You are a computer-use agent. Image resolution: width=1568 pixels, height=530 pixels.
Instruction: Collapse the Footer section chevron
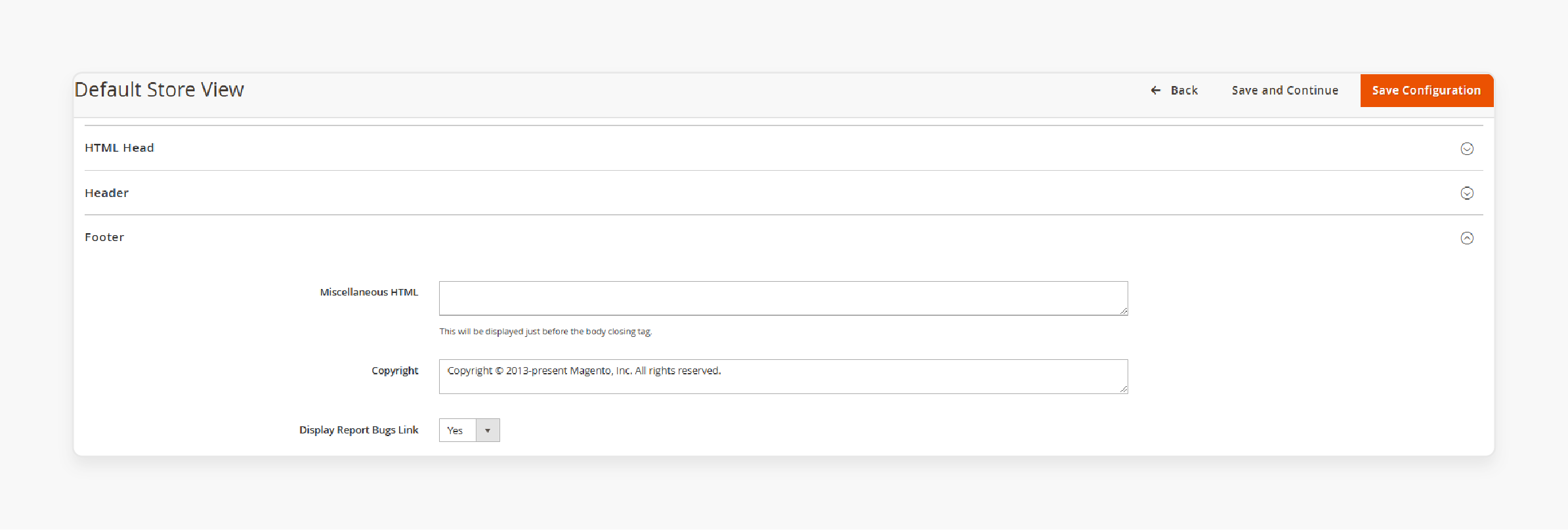tap(1467, 238)
